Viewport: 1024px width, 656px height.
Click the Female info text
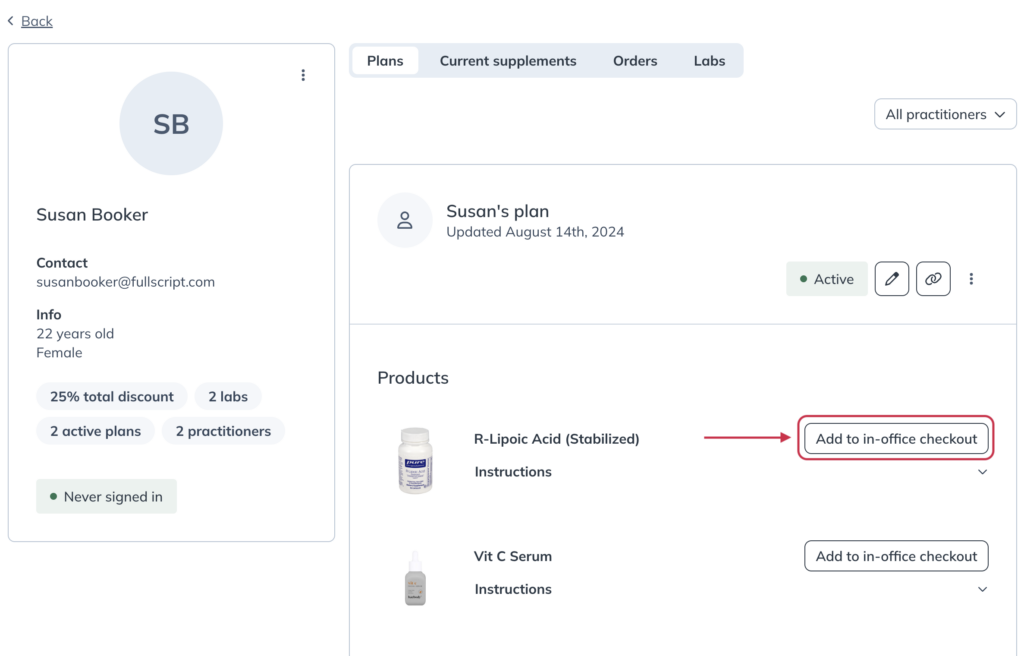click(59, 353)
